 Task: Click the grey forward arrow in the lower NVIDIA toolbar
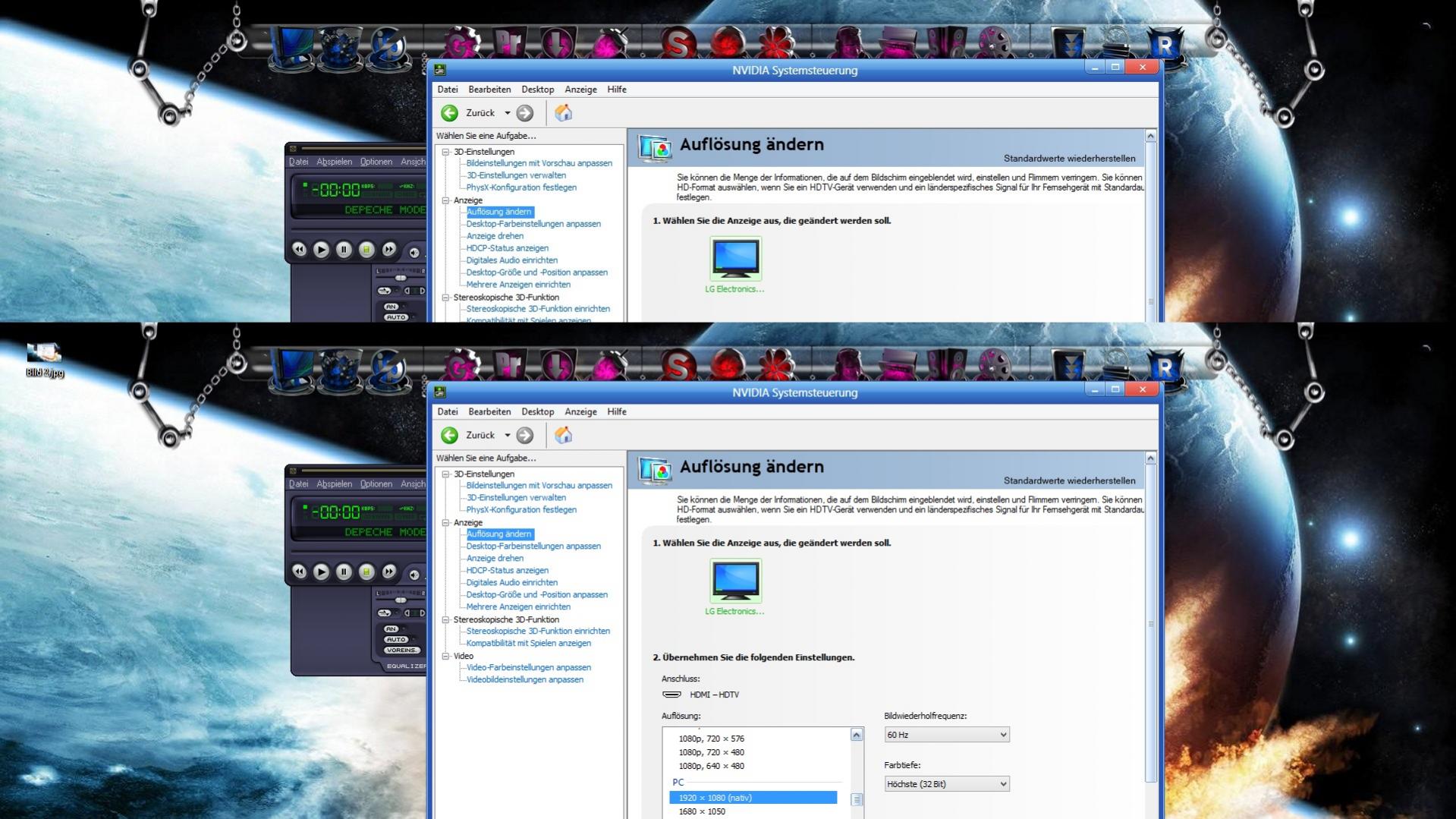(x=525, y=435)
